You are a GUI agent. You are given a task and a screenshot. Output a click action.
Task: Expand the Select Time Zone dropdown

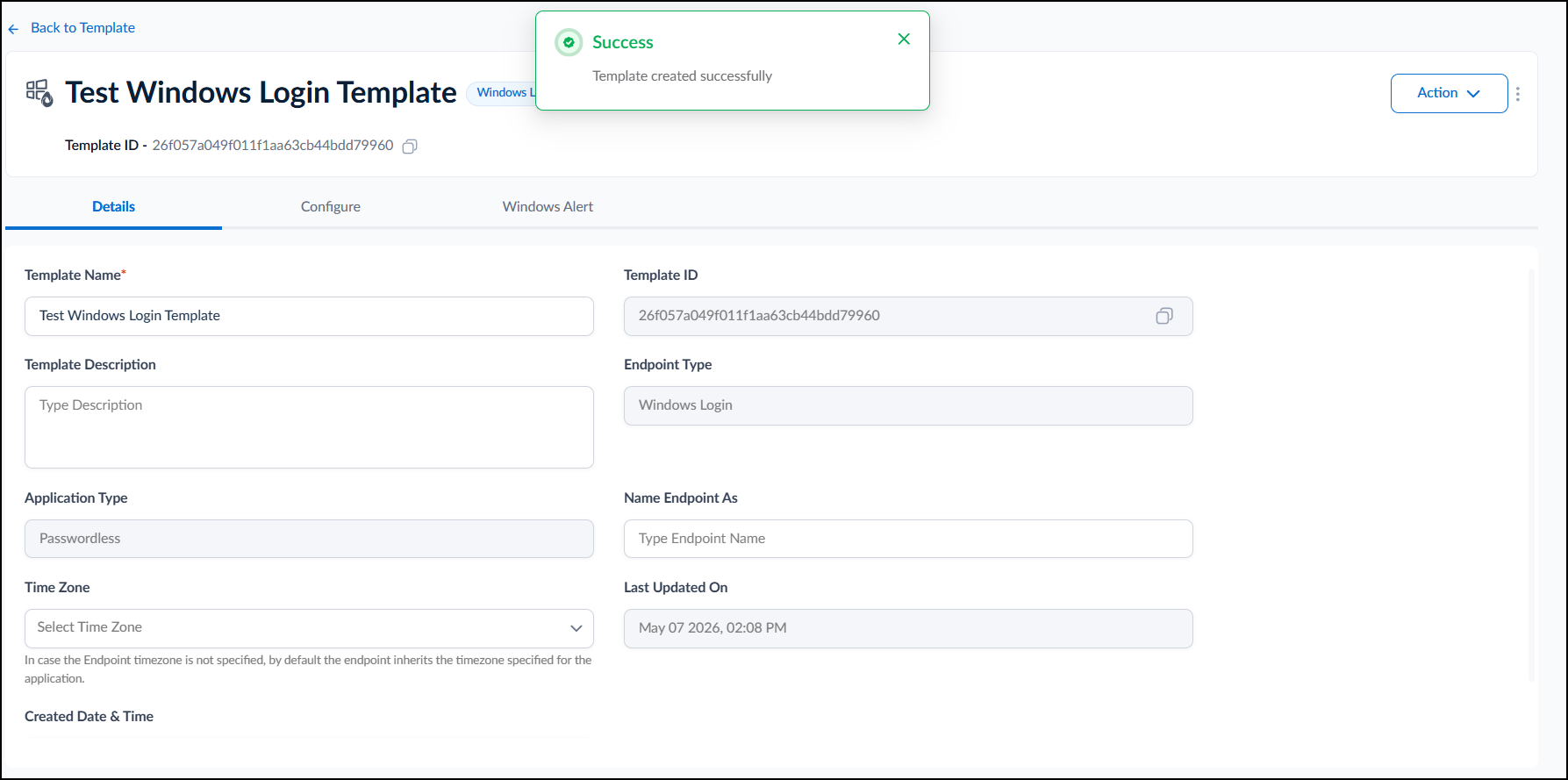[309, 628]
